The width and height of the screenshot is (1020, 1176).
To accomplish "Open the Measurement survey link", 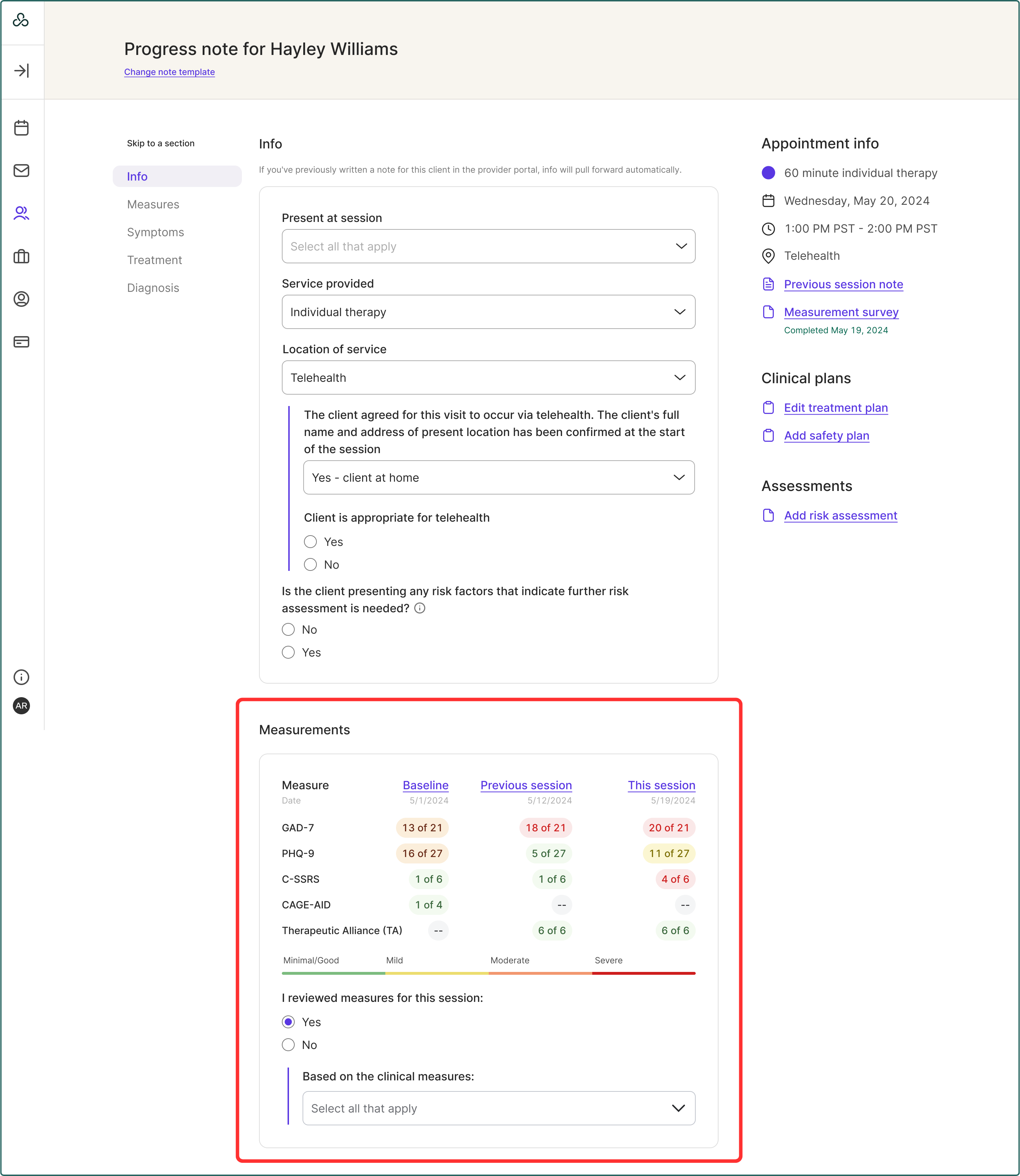I will (x=841, y=312).
